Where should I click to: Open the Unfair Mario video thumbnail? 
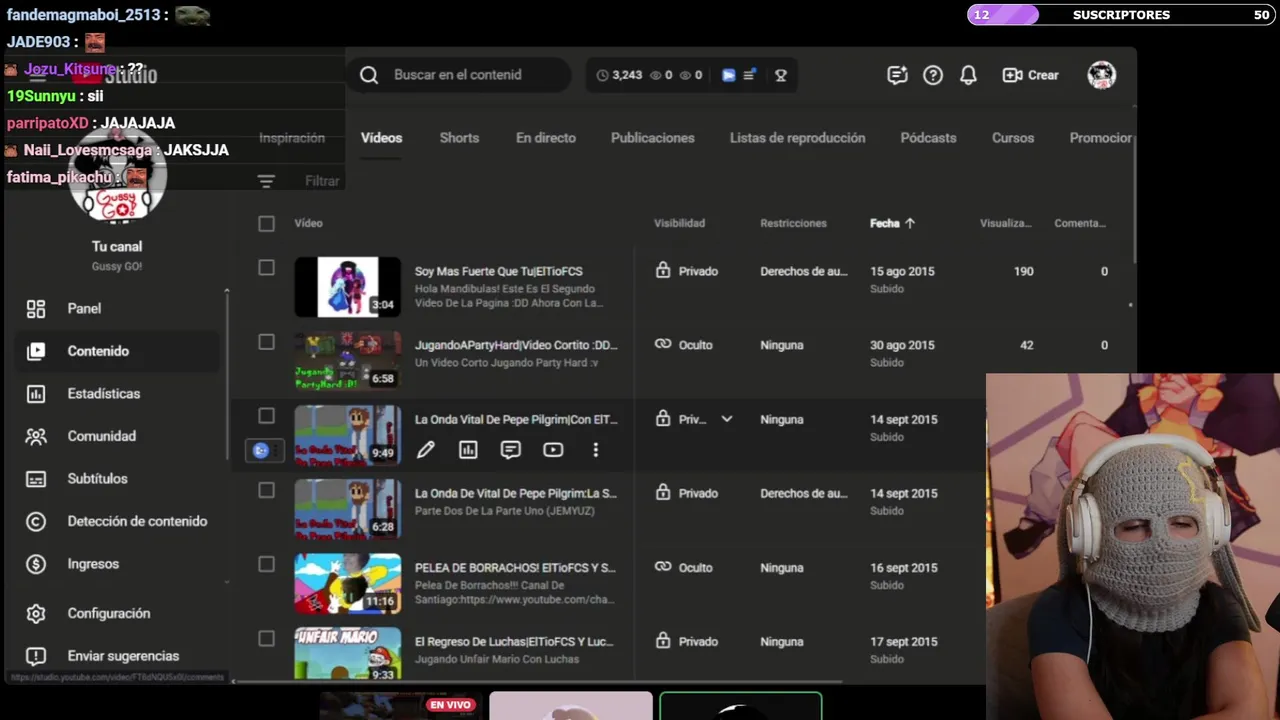point(347,653)
